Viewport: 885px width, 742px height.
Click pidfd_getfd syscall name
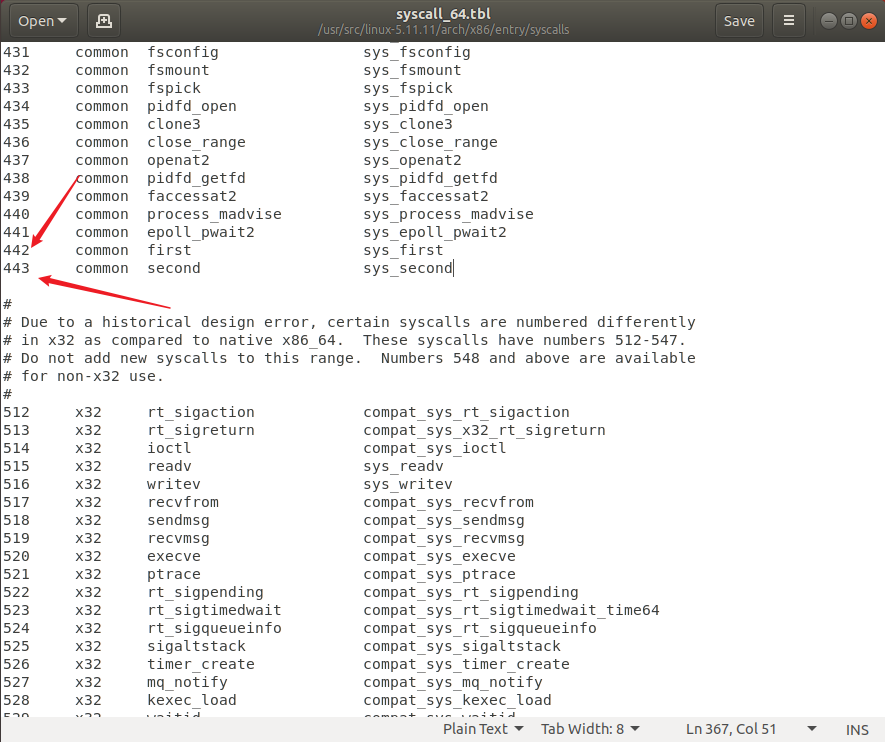196,178
